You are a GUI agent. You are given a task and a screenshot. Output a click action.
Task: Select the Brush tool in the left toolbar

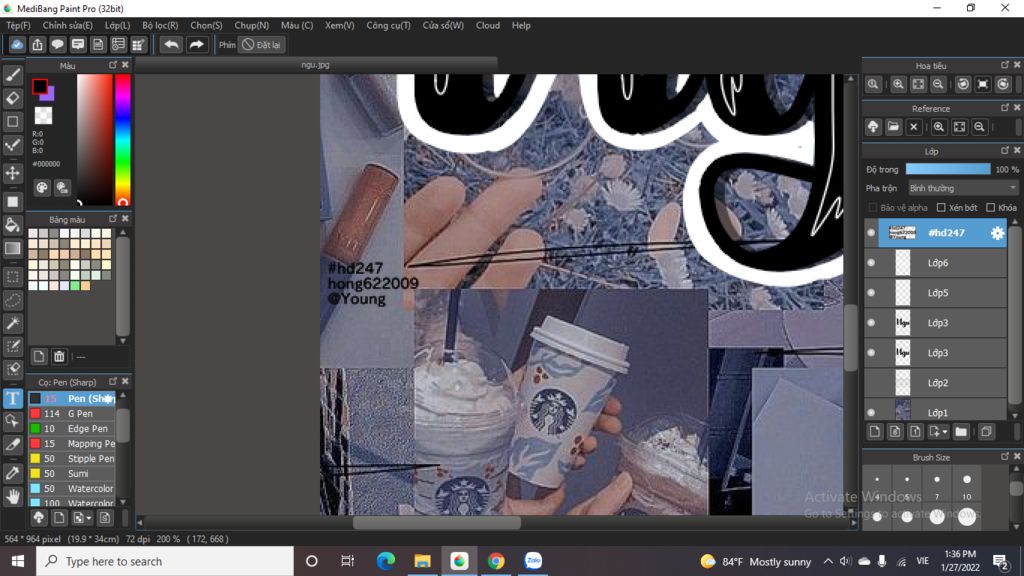[12, 75]
